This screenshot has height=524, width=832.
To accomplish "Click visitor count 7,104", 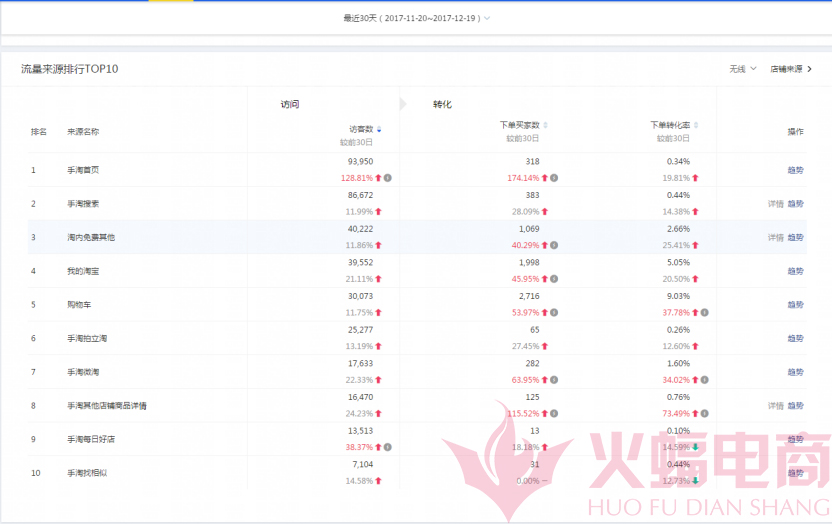I will pos(362,464).
